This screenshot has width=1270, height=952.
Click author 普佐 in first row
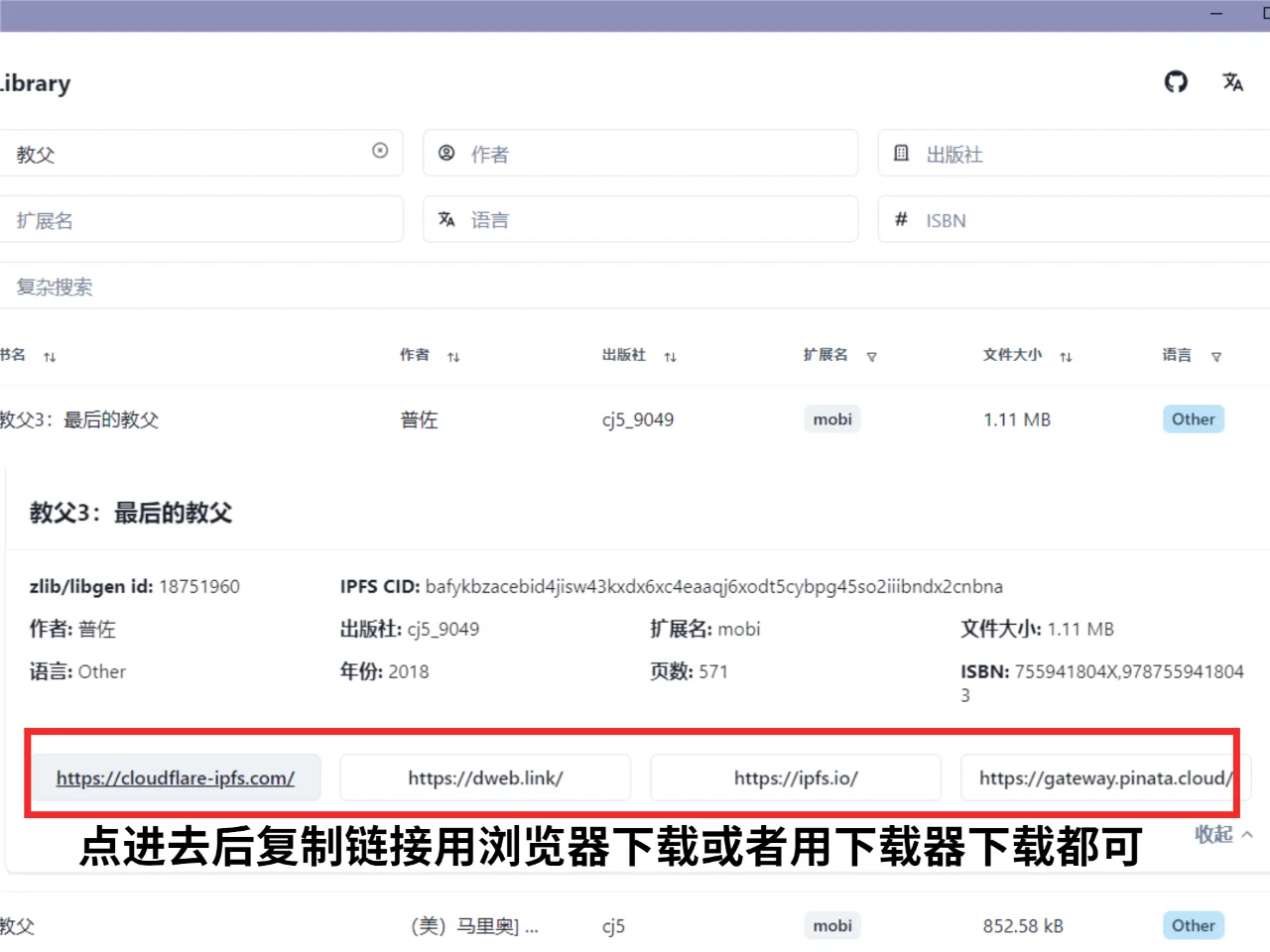[419, 419]
